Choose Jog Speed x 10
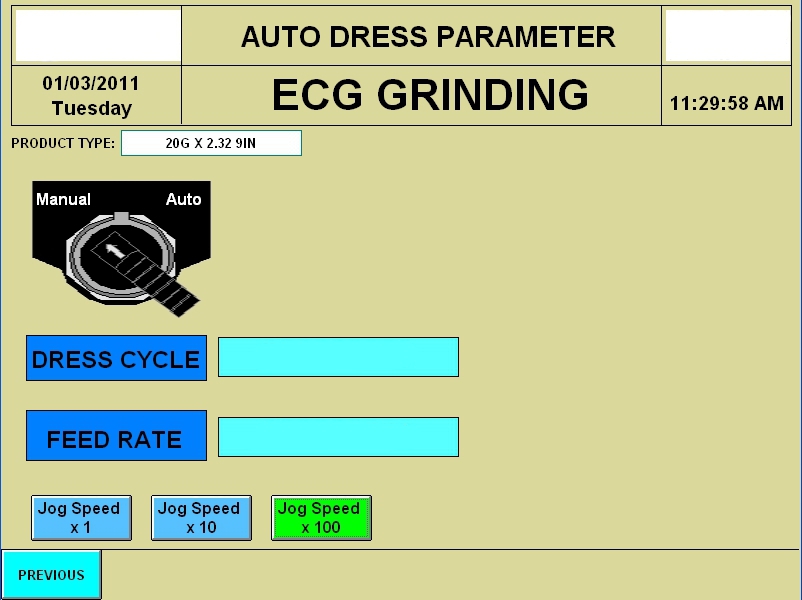This screenshot has height=600, width=802. (200, 518)
